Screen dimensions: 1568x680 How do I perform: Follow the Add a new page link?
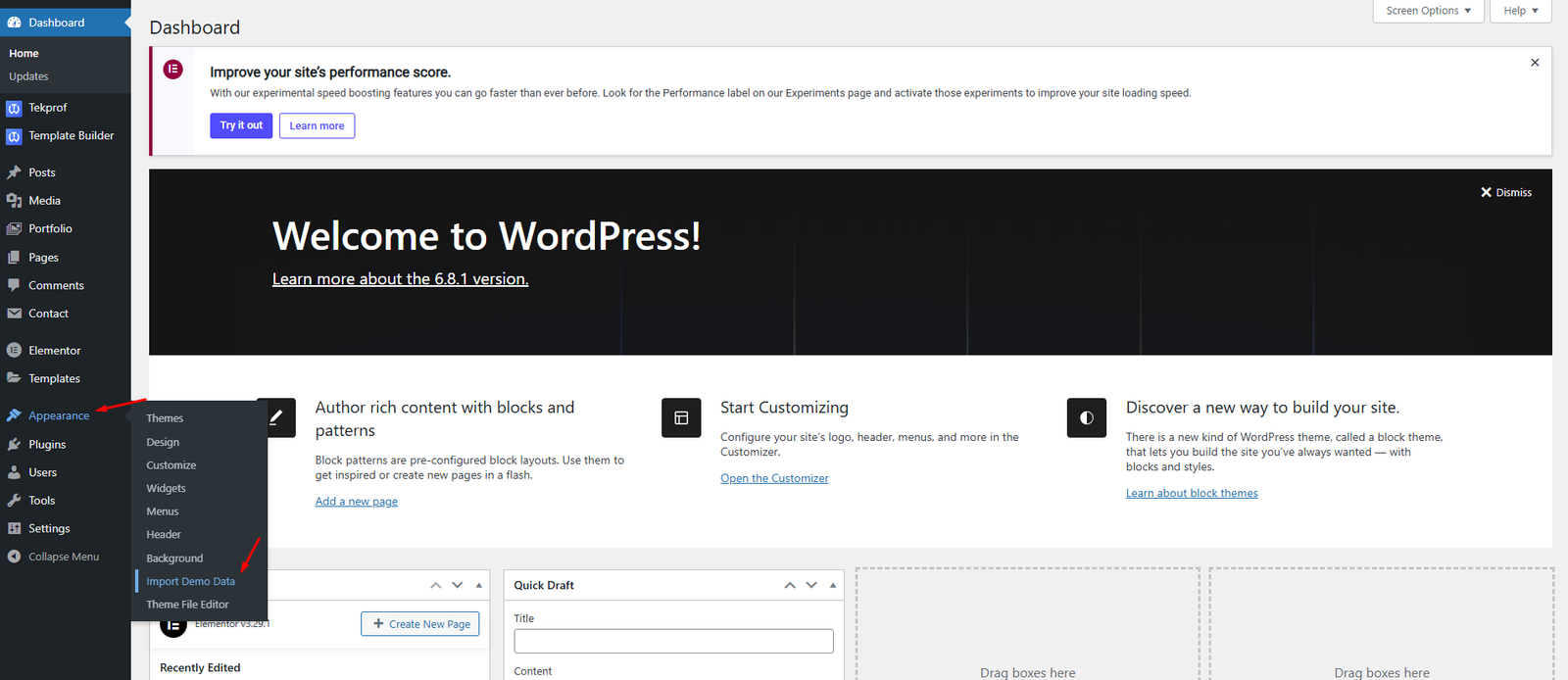click(357, 502)
